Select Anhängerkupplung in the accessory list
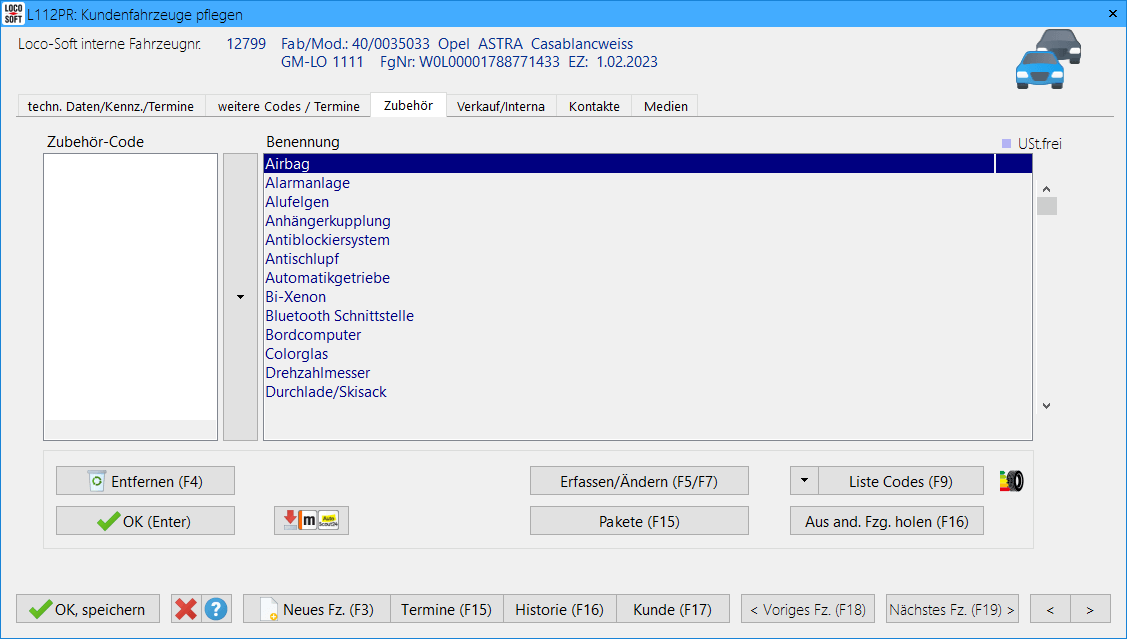The height and width of the screenshot is (639, 1127). 328,221
